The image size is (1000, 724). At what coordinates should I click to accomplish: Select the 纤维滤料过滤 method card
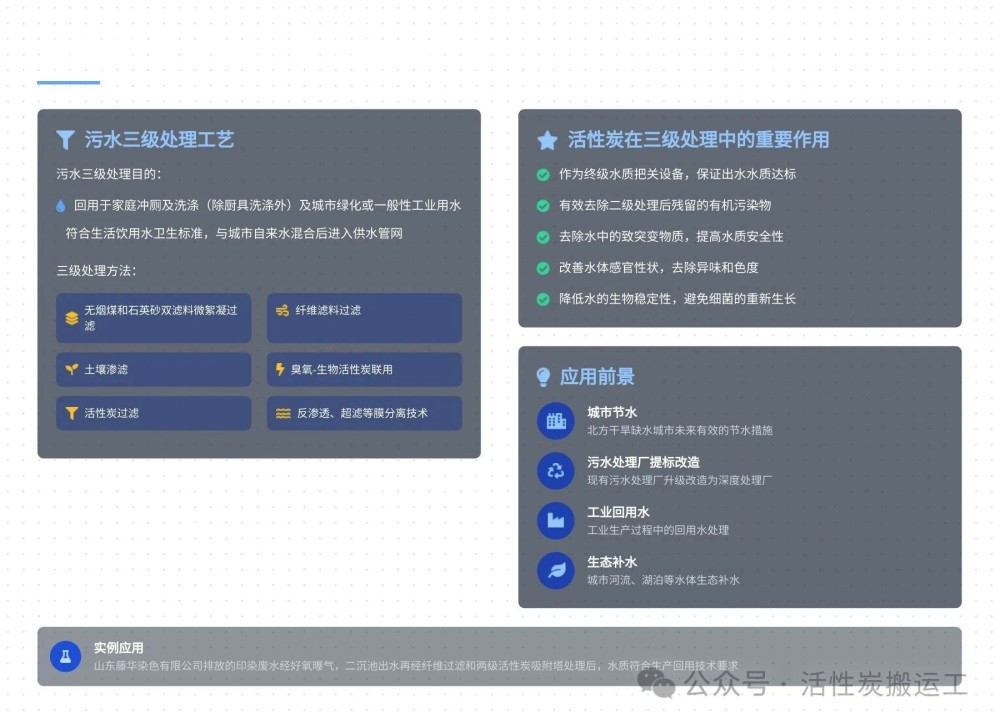(x=364, y=318)
